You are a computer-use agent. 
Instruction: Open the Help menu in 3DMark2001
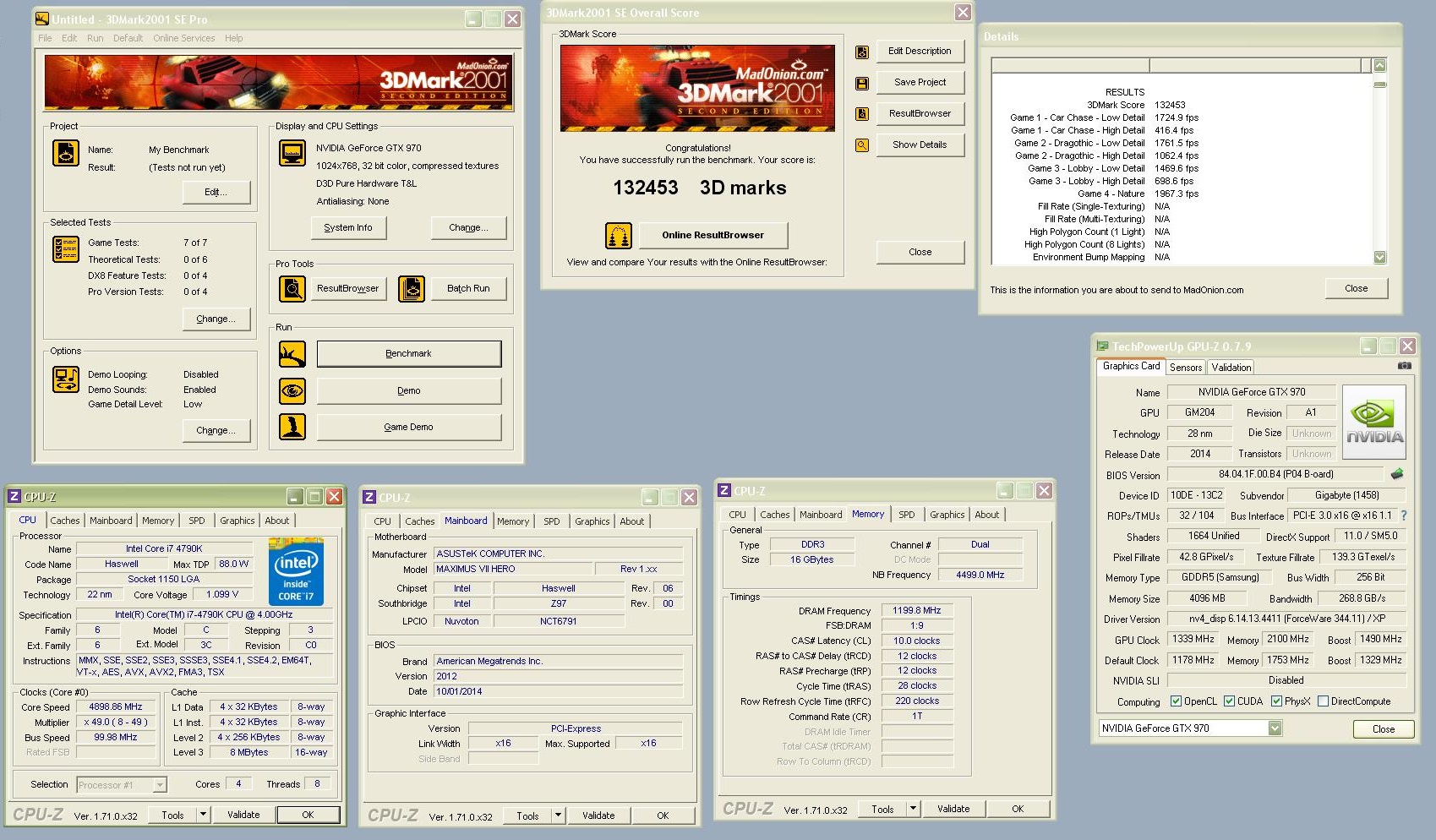233,38
